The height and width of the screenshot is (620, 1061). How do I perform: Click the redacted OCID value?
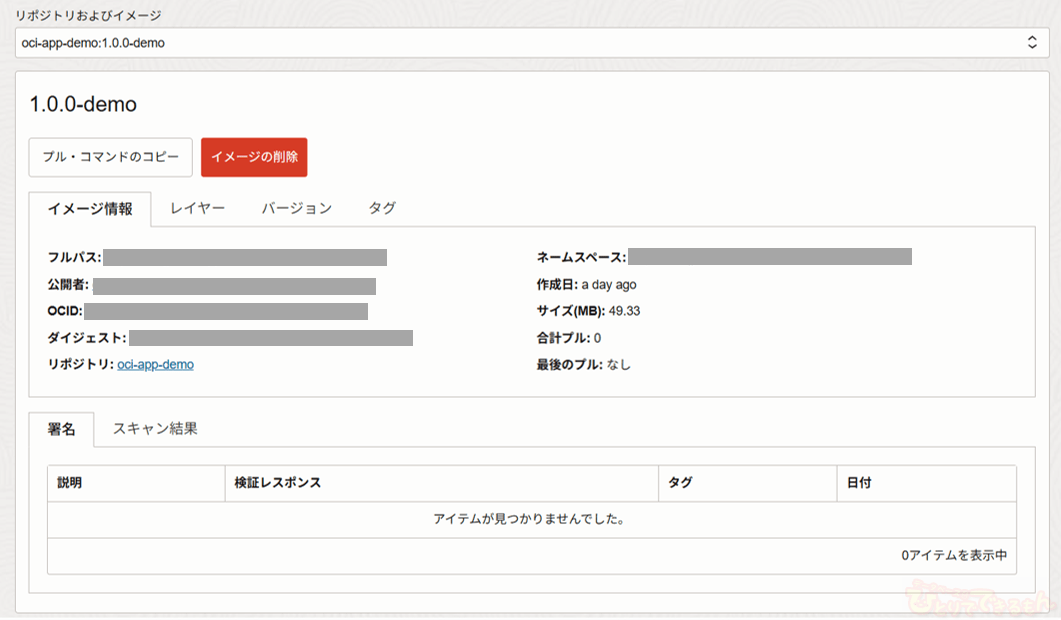pyautogui.click(x=226, y=311)
